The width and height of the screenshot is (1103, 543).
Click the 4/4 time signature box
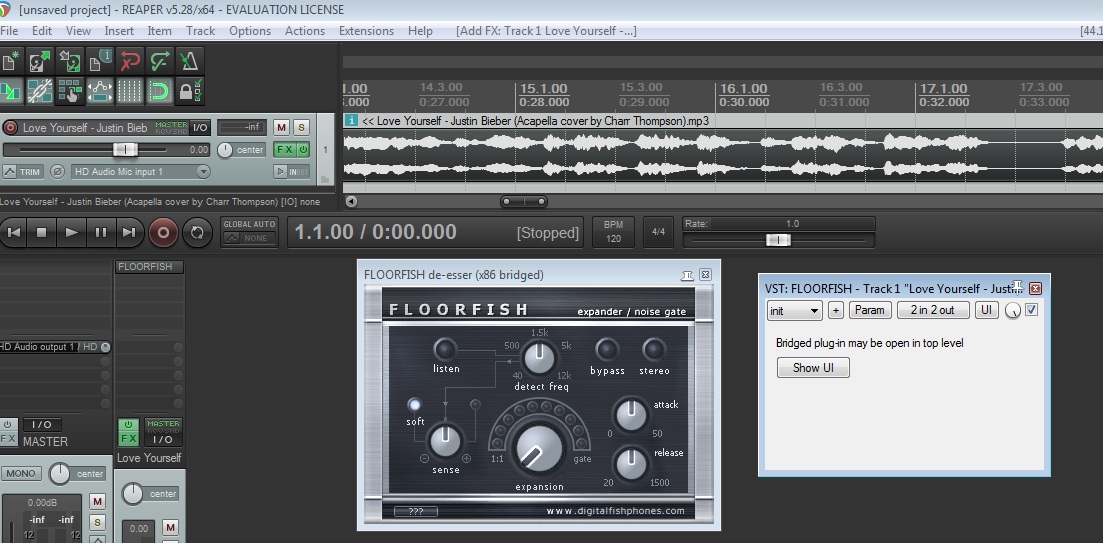point(658,231)
